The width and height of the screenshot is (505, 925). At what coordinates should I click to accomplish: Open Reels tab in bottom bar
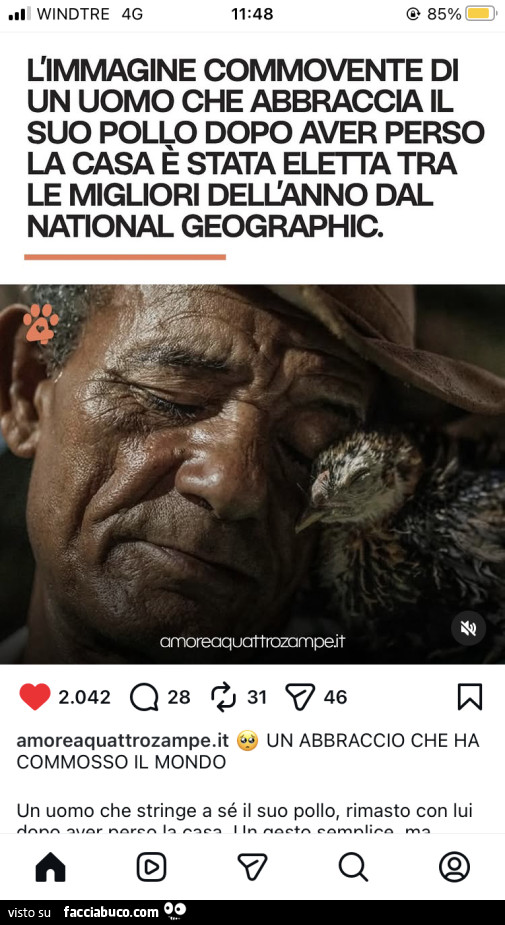152,867
